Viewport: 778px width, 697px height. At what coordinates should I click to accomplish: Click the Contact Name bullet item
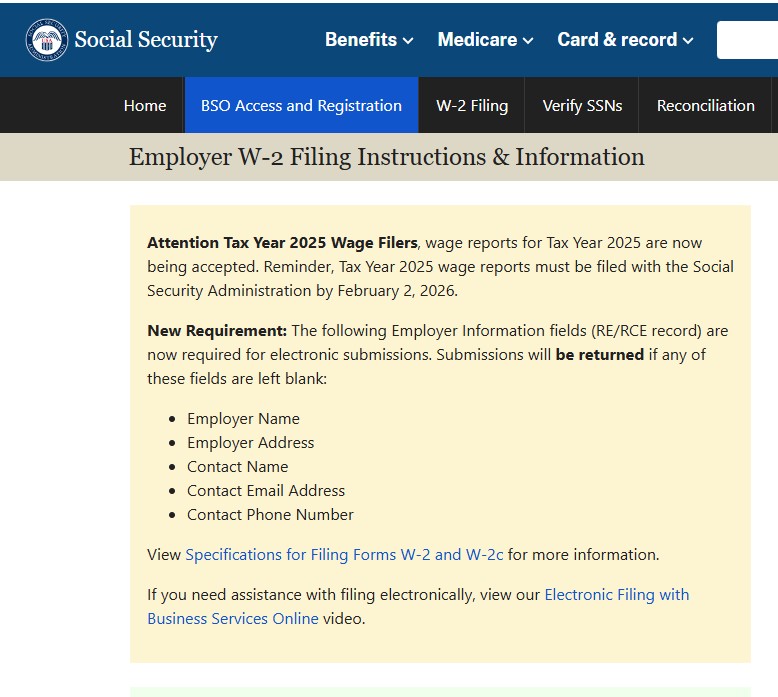click(237, 466)
